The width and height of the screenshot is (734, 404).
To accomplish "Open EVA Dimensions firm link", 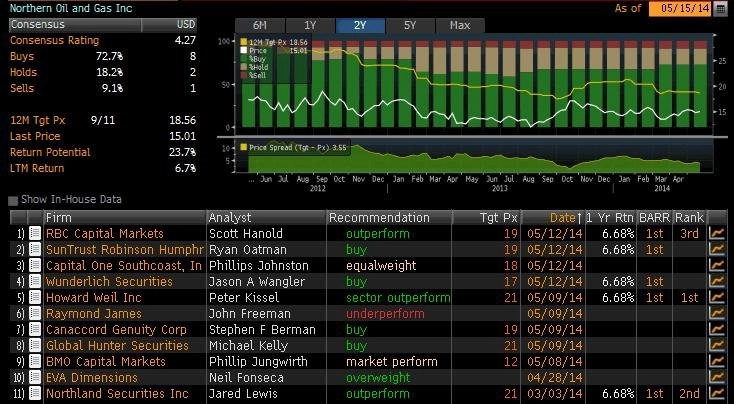I will [92, 377].
